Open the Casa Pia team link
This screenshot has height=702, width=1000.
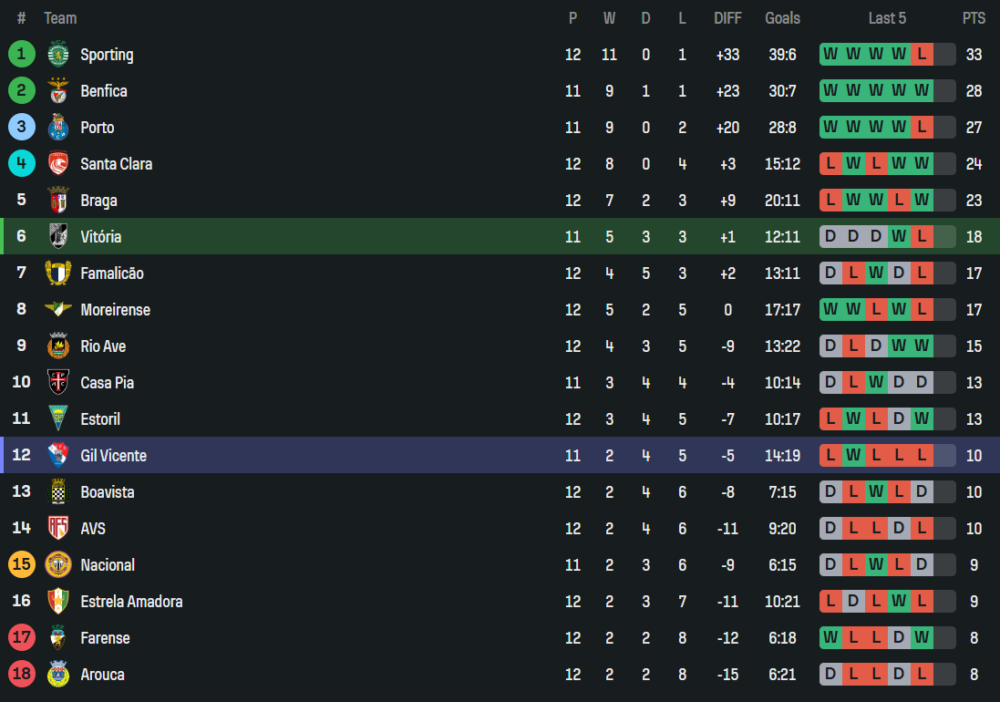[x=107, y=383]
